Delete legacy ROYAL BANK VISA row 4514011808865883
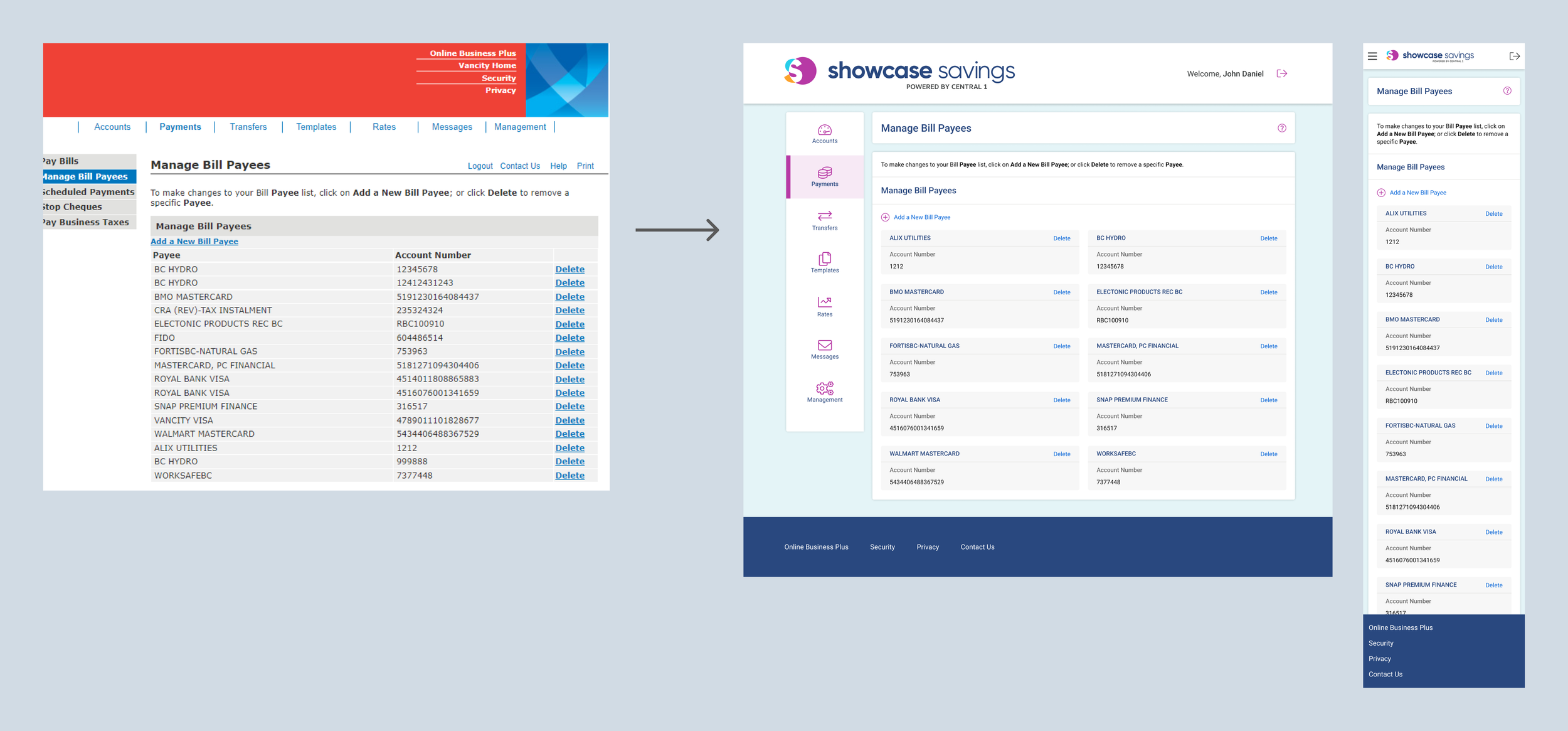The image size is (1568, 731). (569, 380)
